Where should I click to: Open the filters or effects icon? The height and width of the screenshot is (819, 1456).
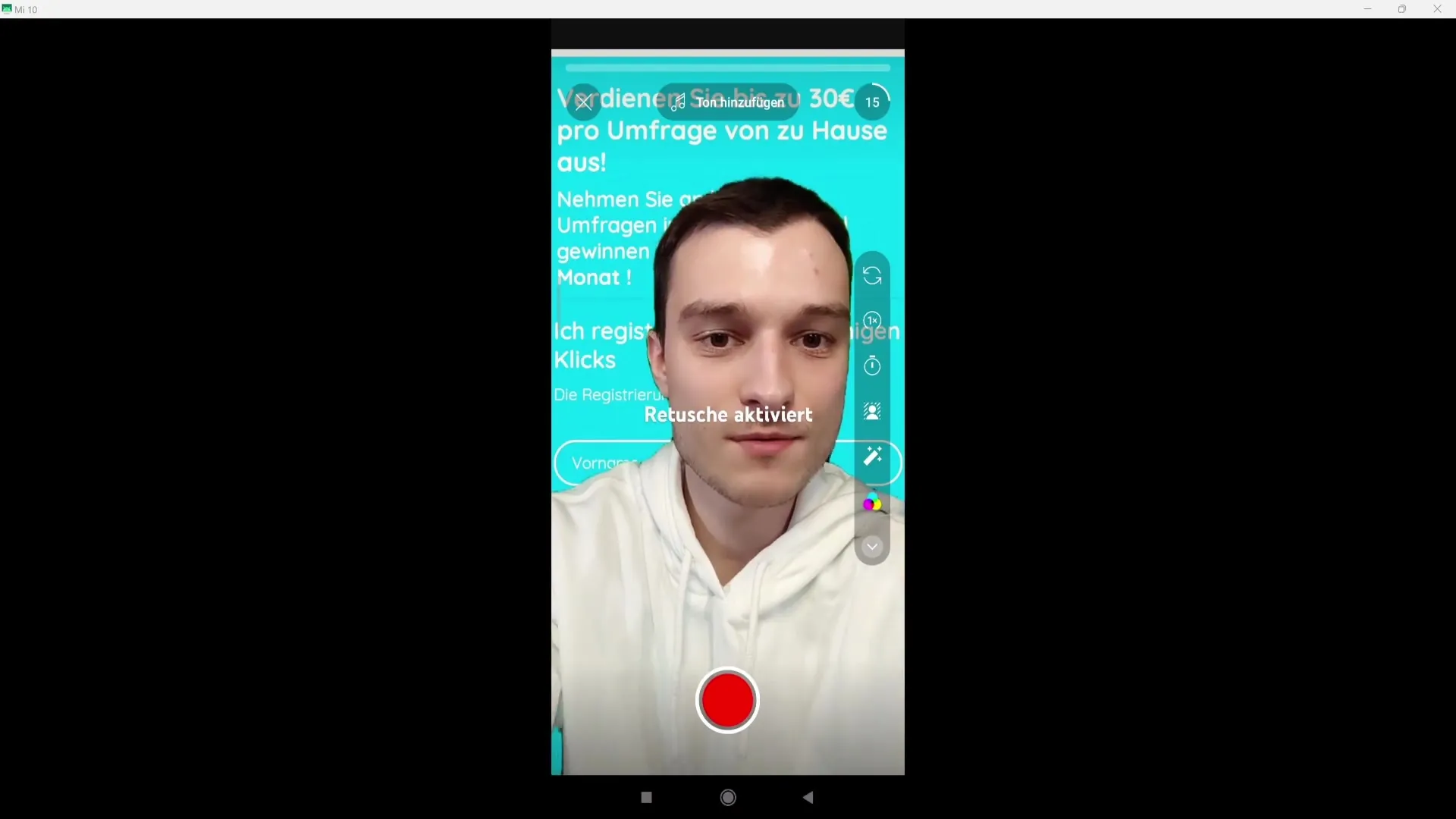(x=872, y=504)
